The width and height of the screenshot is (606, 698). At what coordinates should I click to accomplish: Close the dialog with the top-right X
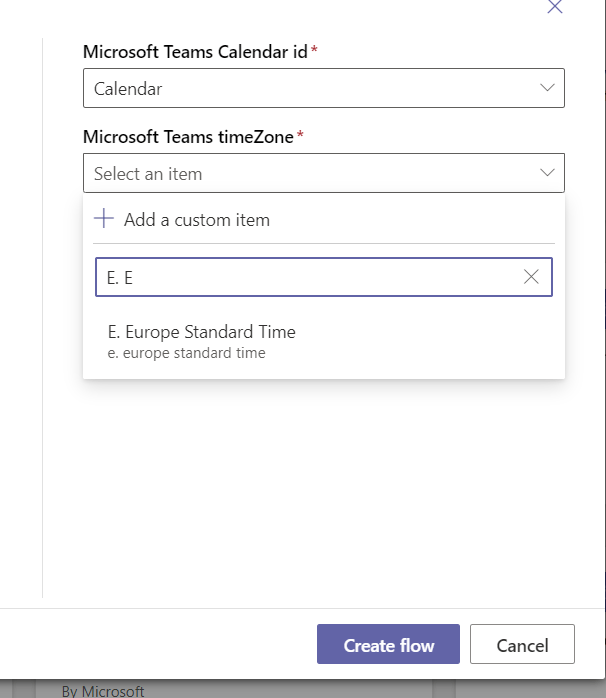click(555, 7)
